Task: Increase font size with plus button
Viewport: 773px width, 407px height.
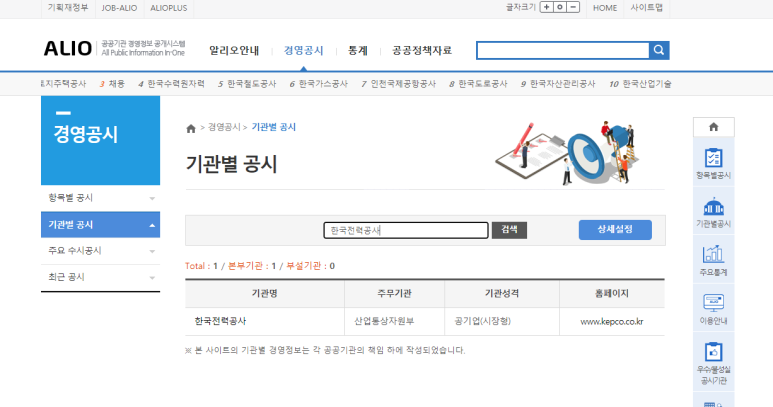Action: pos(546,7)
